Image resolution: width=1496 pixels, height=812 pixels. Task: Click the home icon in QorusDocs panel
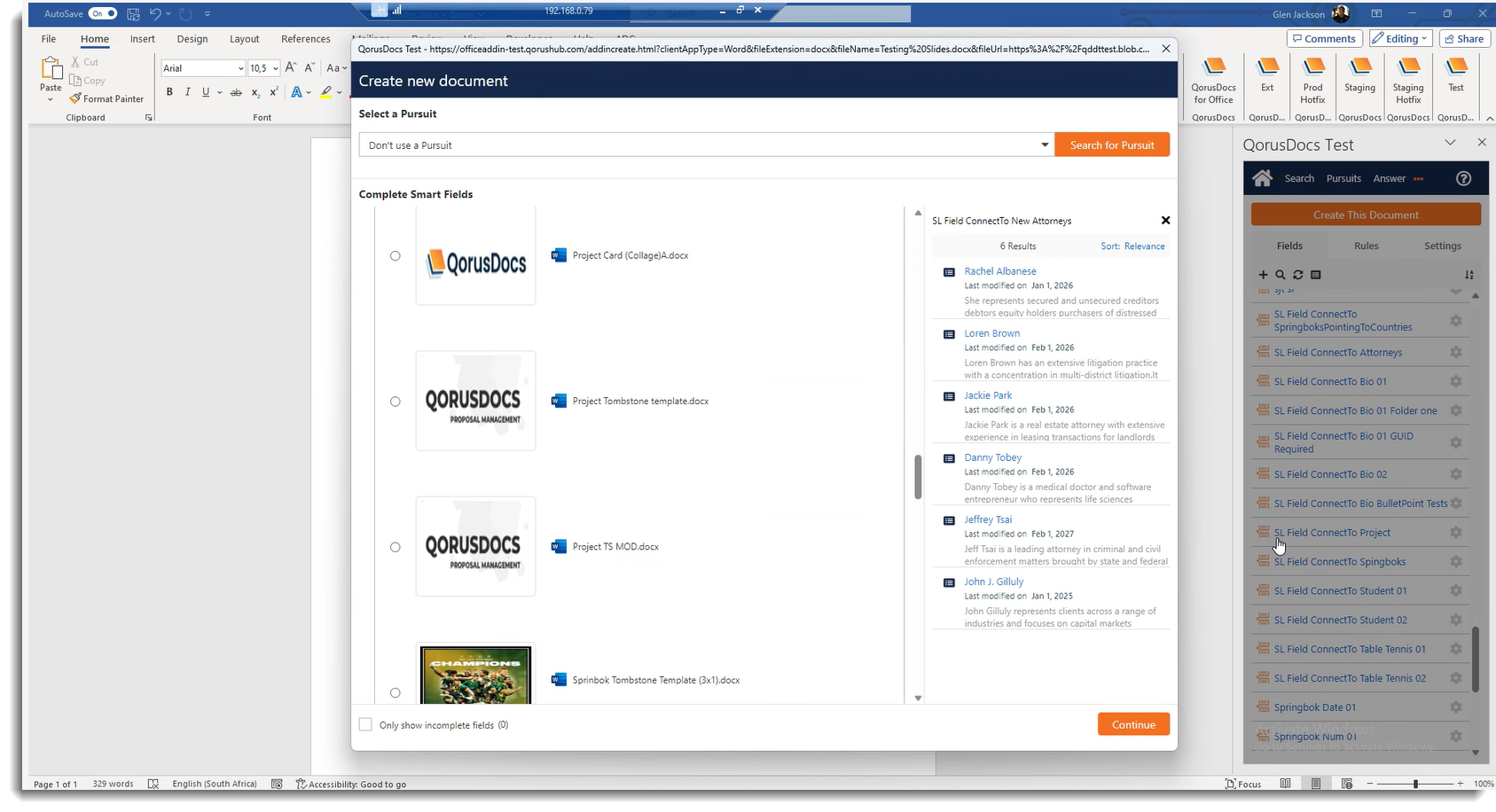coord(1262,178)
